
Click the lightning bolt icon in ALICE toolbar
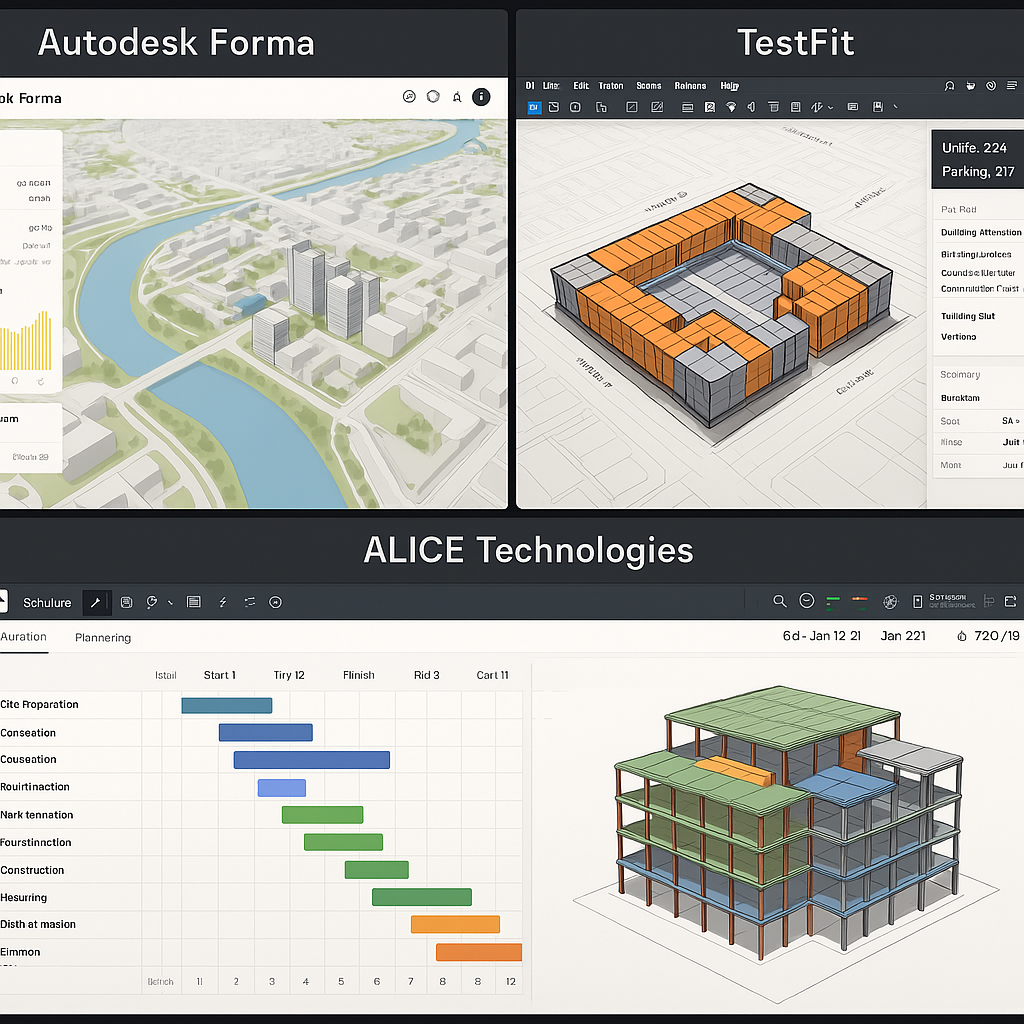222,602
